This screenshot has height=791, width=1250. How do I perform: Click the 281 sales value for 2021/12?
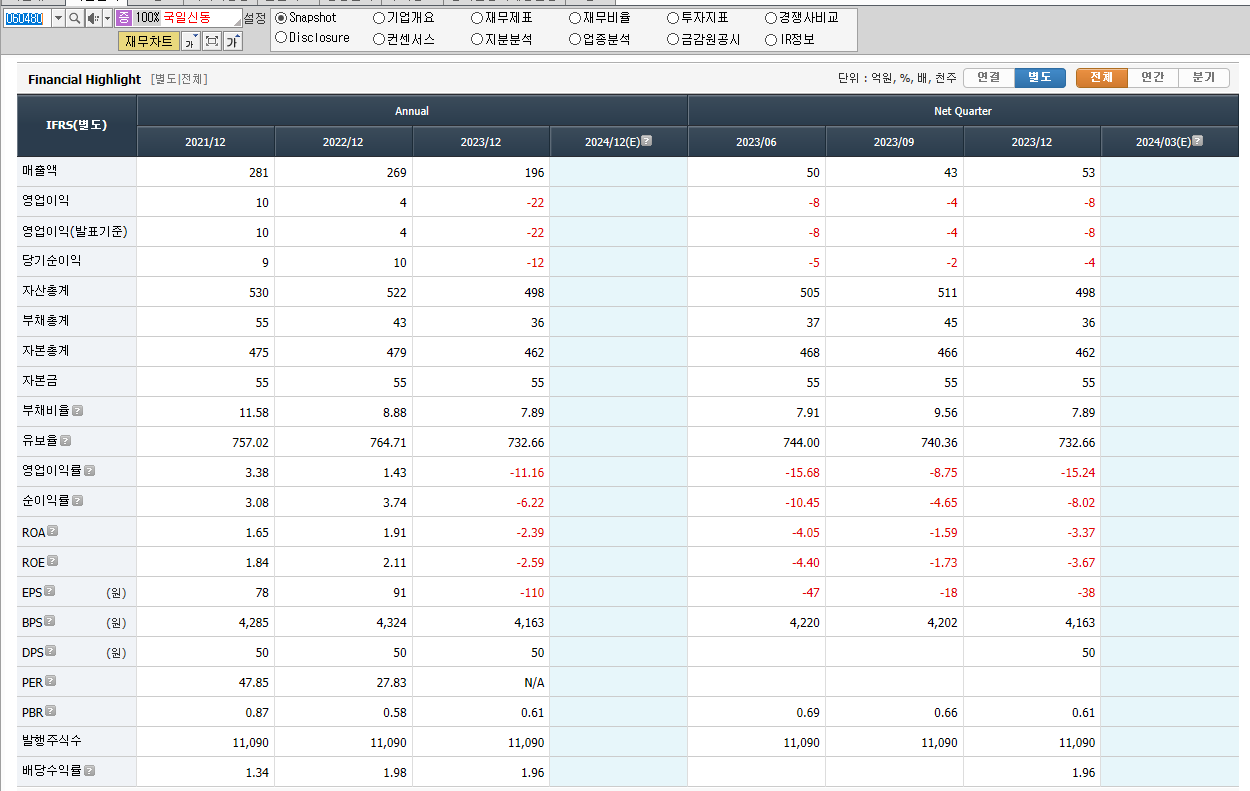(x=258, y=172)
